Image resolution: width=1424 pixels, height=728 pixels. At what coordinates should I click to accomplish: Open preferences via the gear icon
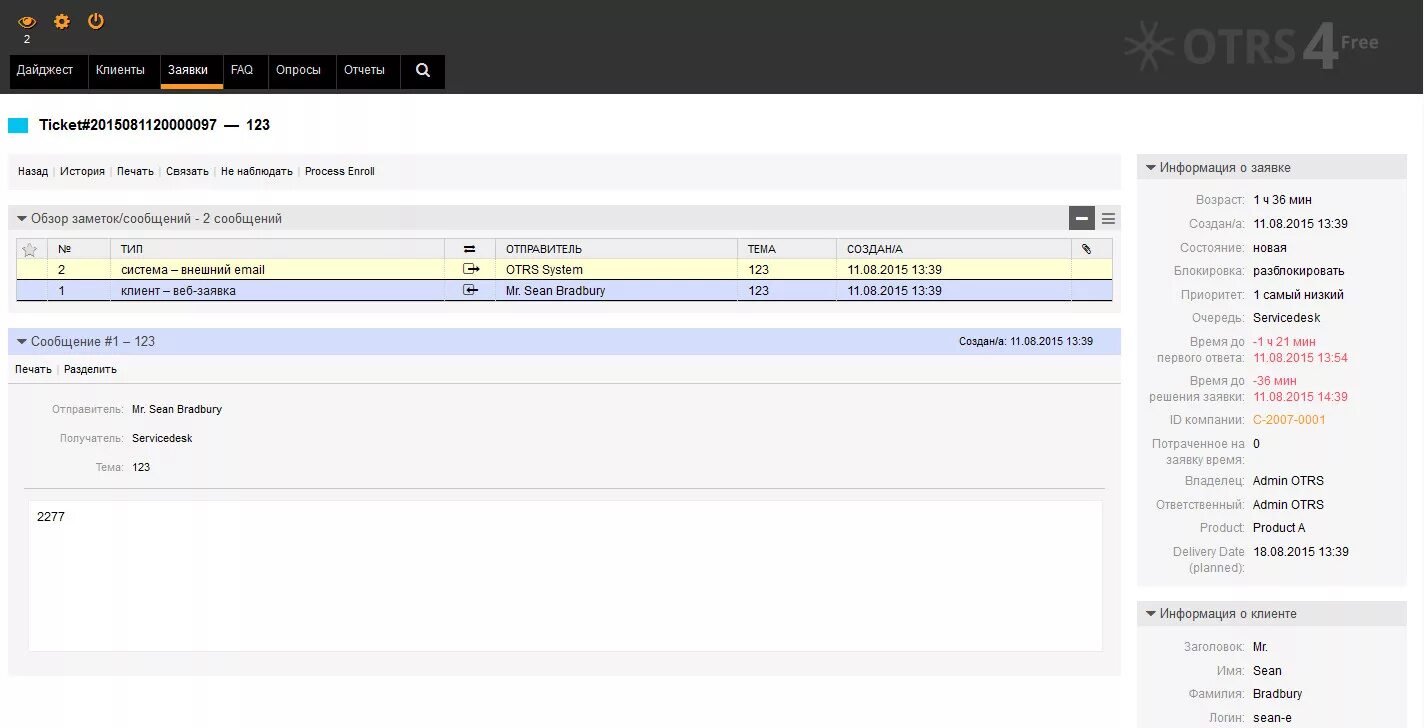(x=62, y=21)
